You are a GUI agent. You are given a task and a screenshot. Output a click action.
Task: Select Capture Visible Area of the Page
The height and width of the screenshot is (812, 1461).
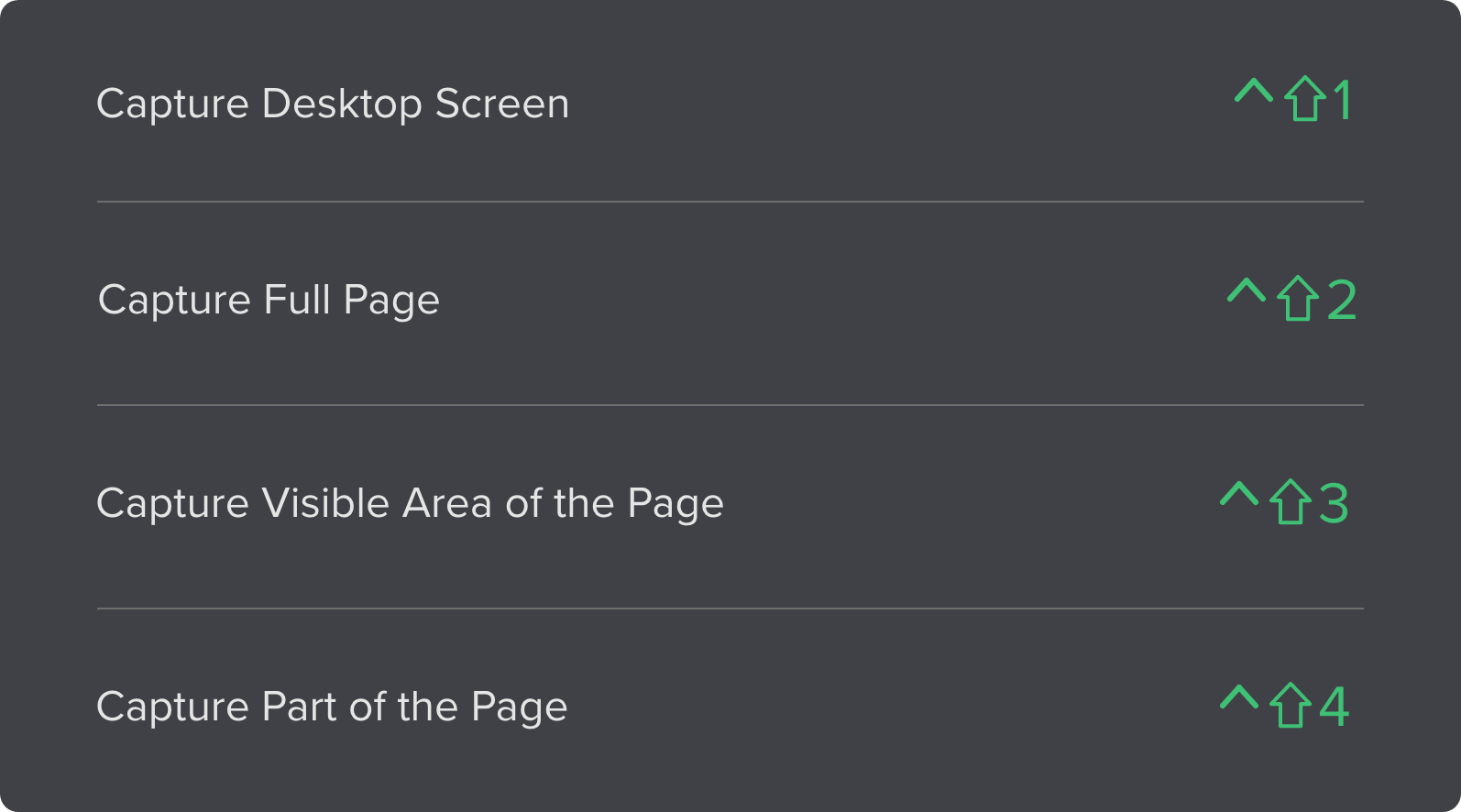[x=730, y=507]
